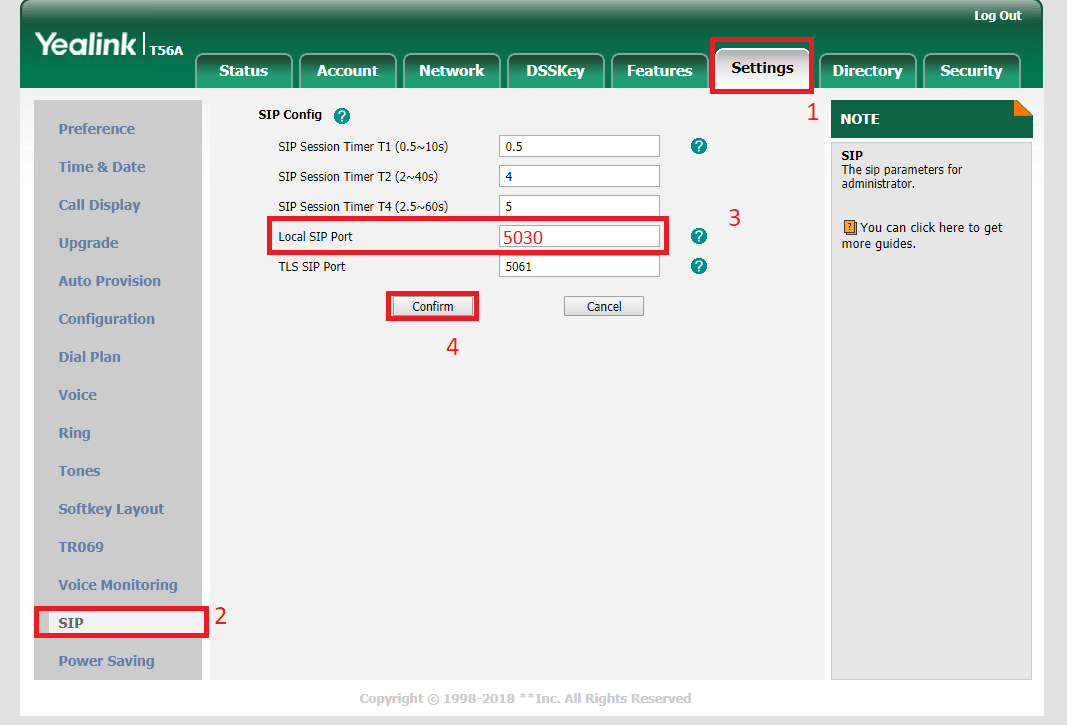Viewport: 1067px width, 725px height.
Task: Go to Softkey Layout settings
Action: pyautogui.click(x=112, y=509)
